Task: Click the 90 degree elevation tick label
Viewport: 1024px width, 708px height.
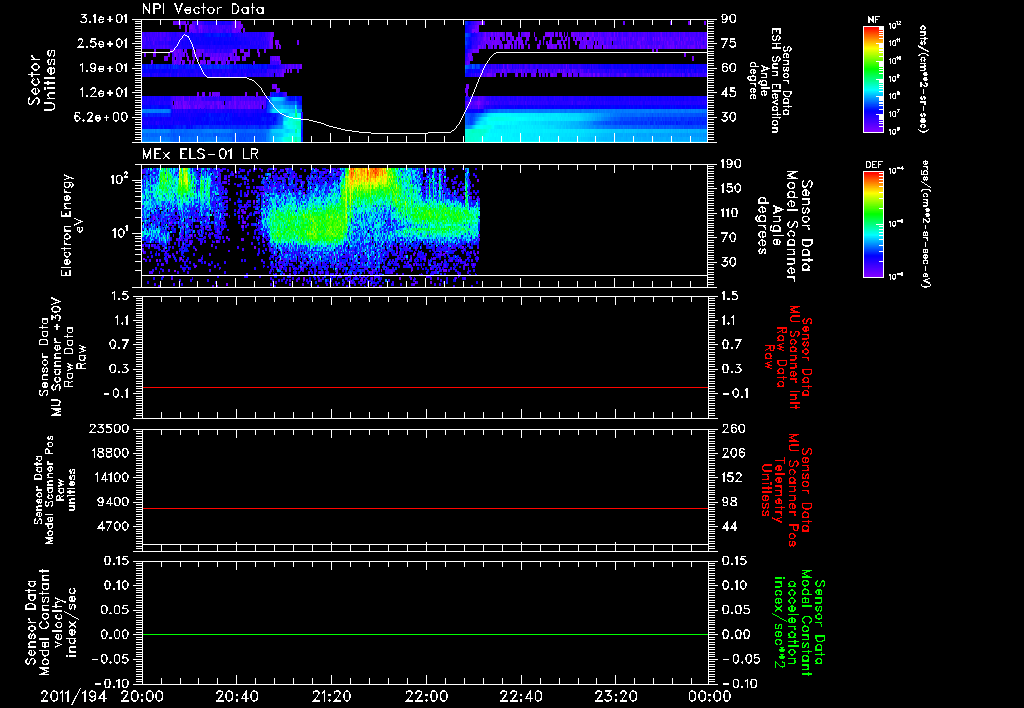Action: (x=729, y=19)
